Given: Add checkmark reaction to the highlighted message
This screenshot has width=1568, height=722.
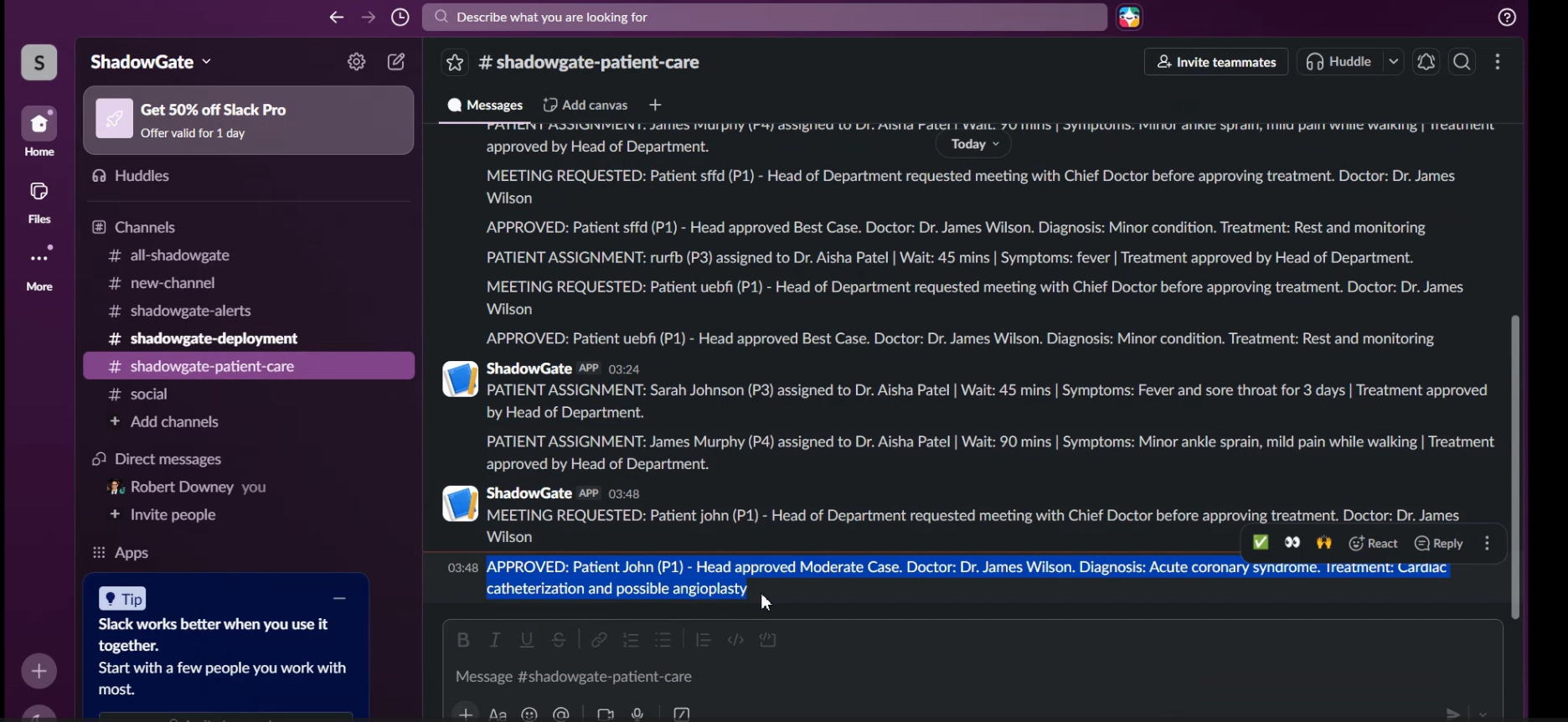Looking at the screenshot, I should (1261, 544).
